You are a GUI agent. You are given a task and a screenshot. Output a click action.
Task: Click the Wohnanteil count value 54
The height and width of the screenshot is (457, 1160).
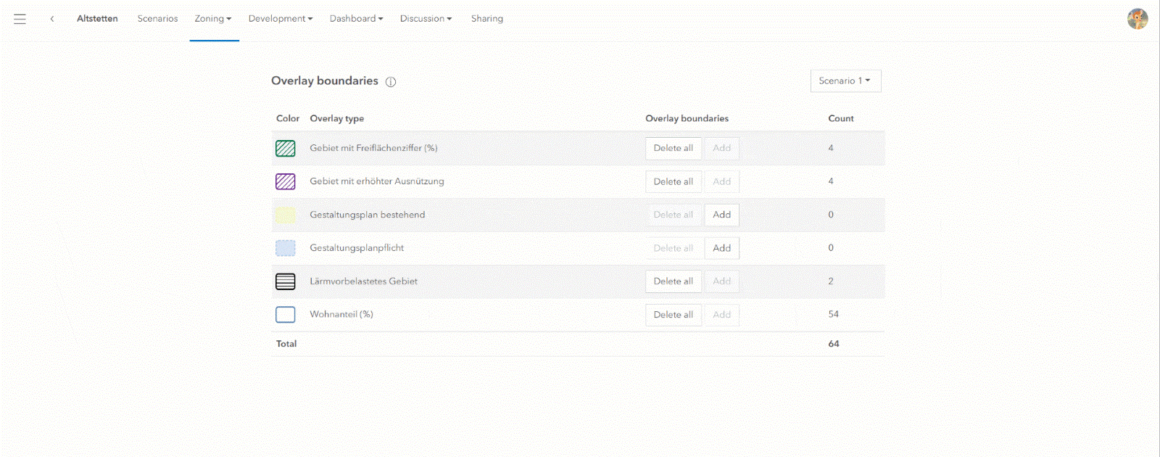coord(834,314)
